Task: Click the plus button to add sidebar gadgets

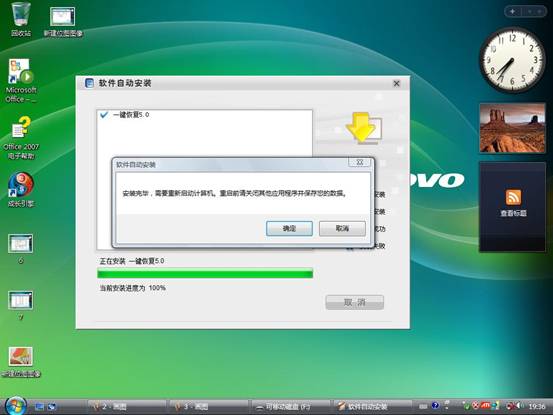Action: (512, 12)
